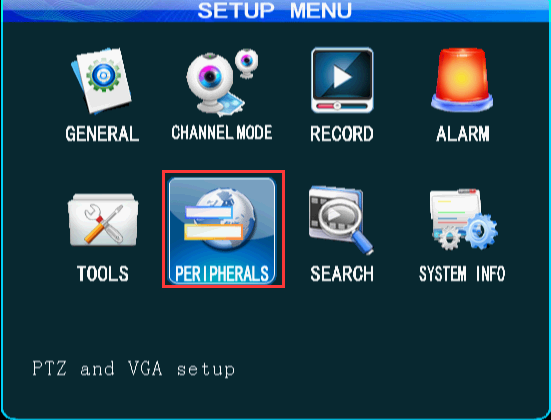This screenshot has width=551, height=420.
Task: Click the TOOLS label
Action: (103, 274)
